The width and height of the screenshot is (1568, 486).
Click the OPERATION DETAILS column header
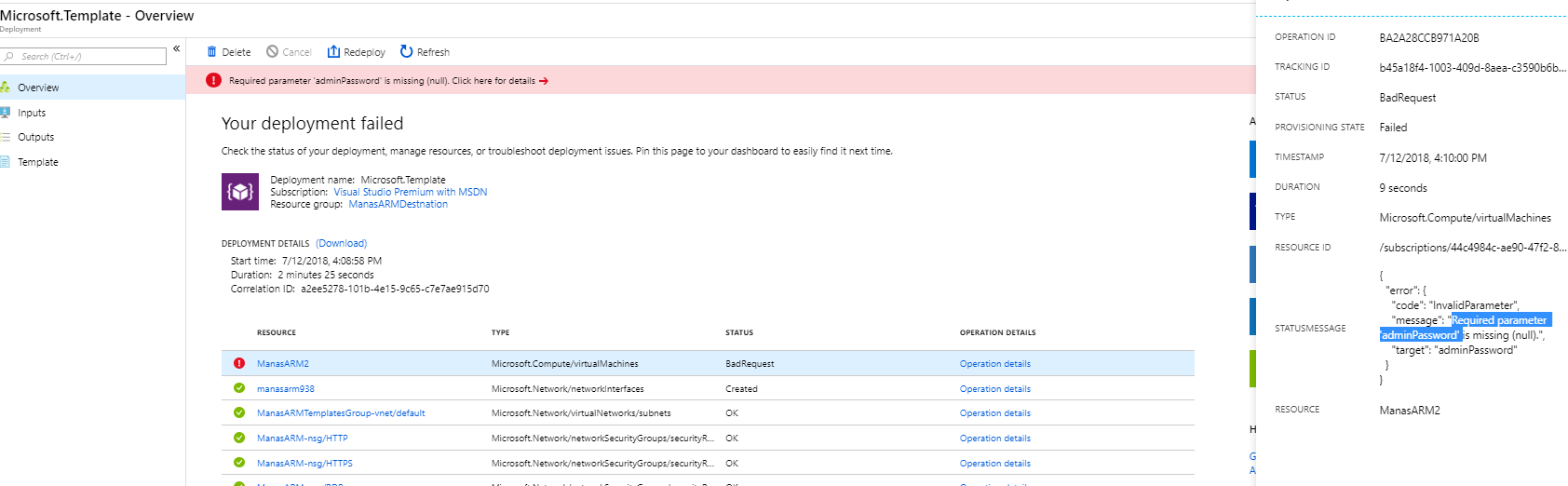997,332
